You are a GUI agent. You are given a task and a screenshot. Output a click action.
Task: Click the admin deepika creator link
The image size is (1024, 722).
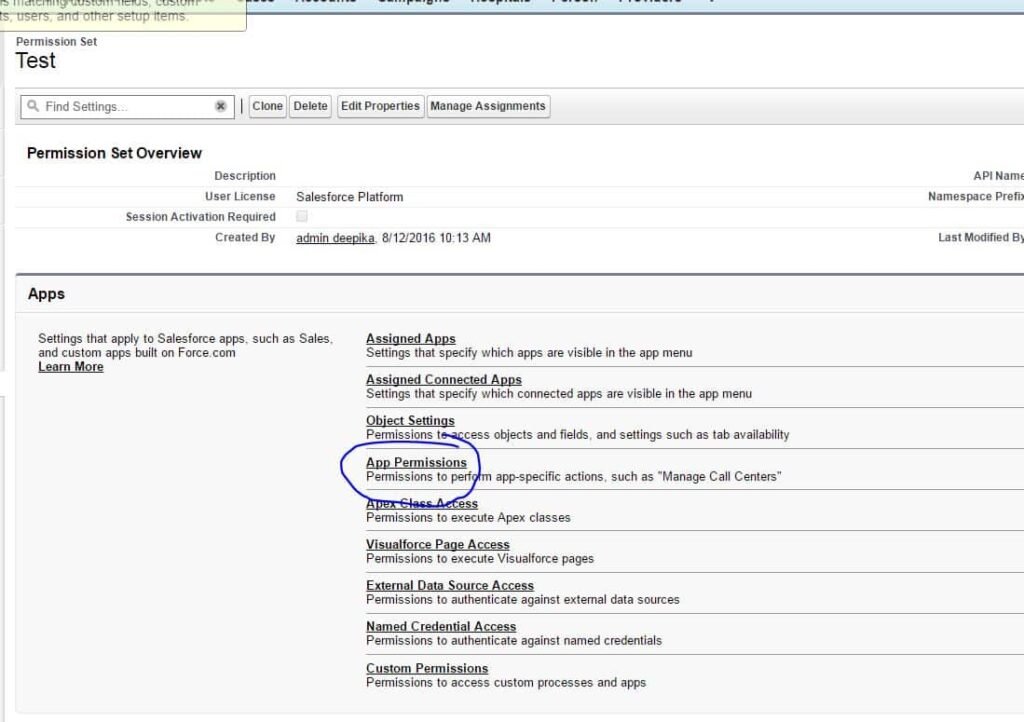pyautogui.click(x=334, y=238)
